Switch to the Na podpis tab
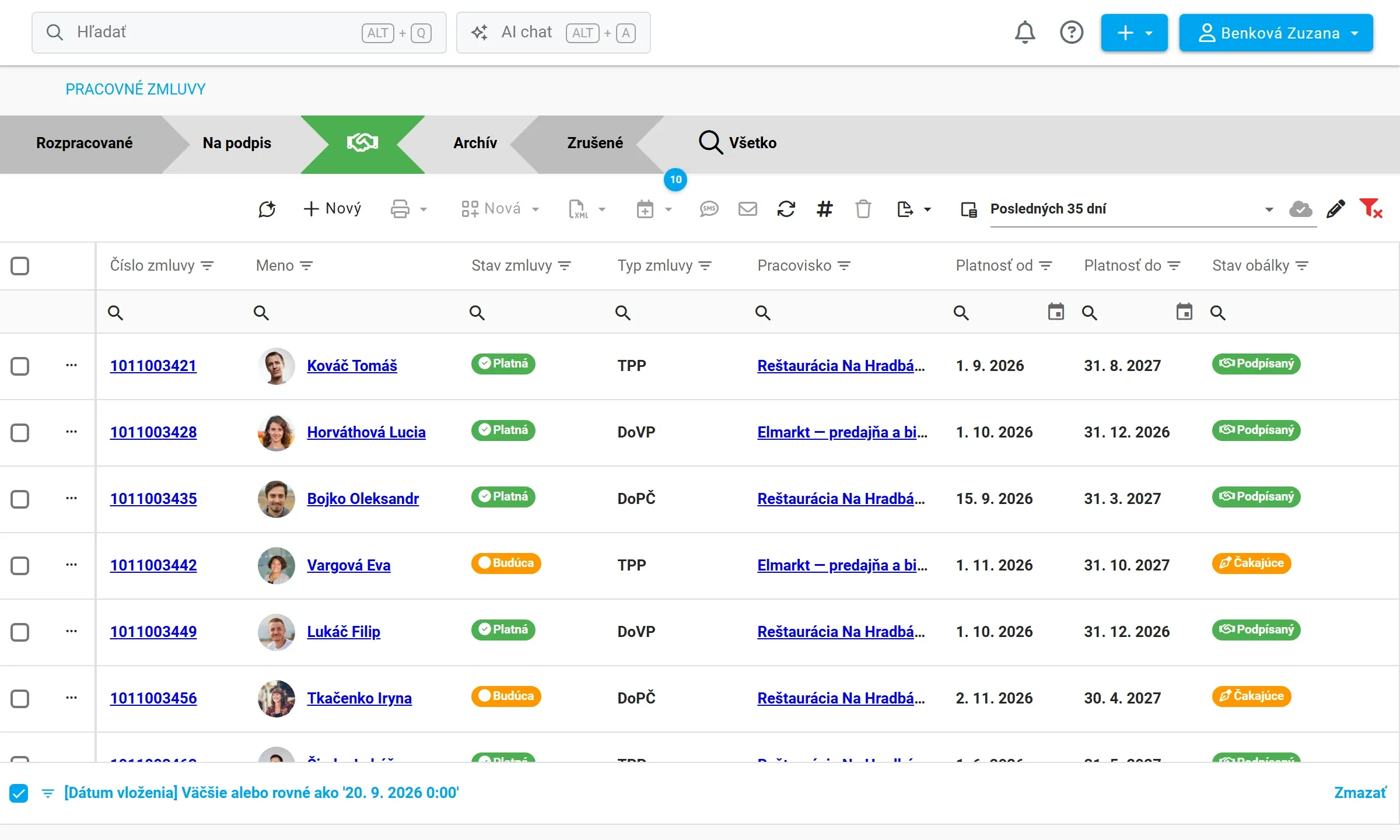Viewport: 1400px width, 840px height. coord(237,143)
